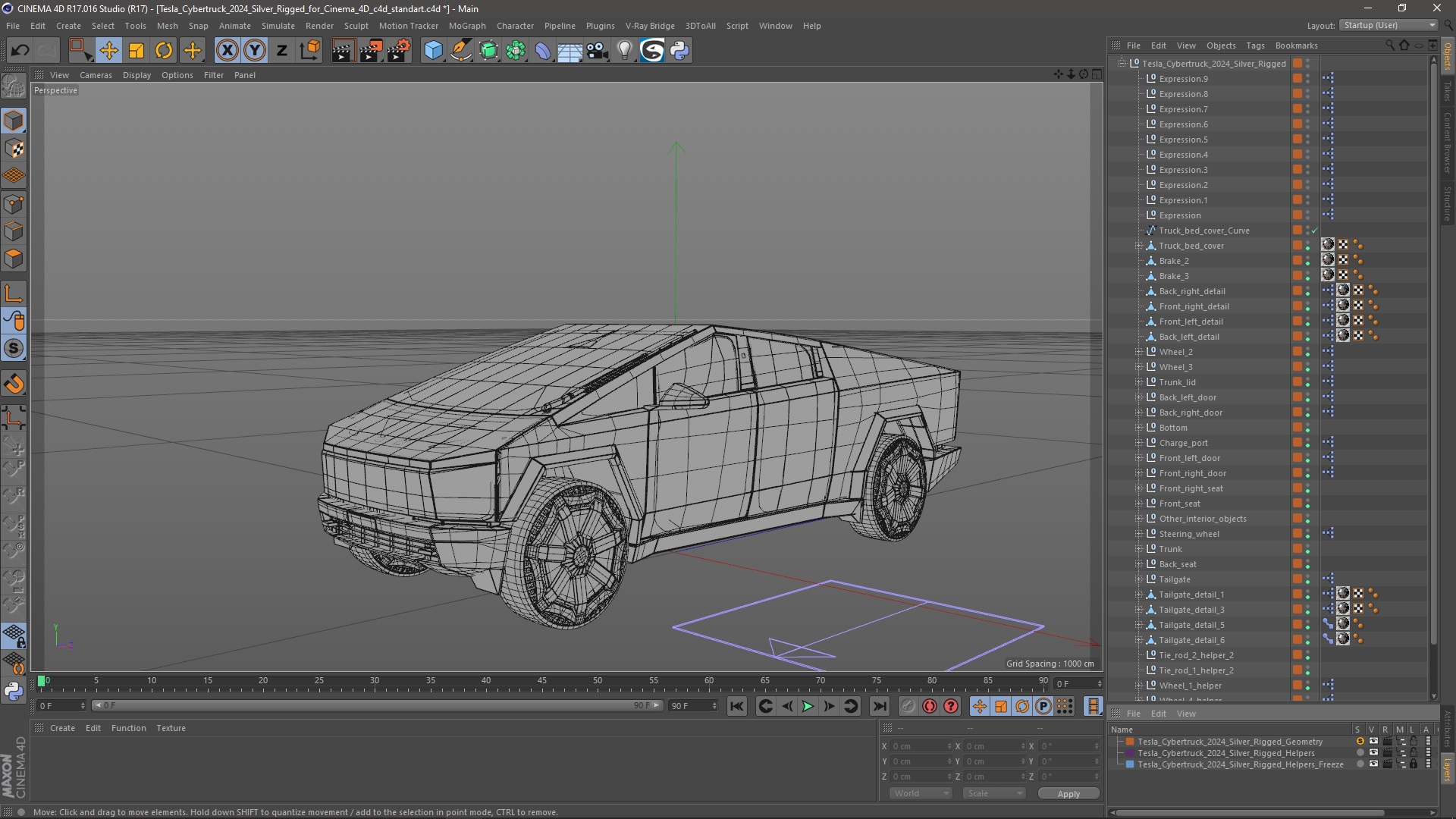Toggle Z axis lock icon
This screenshot has width=1456, height=819.
click(x=282, y=51)
